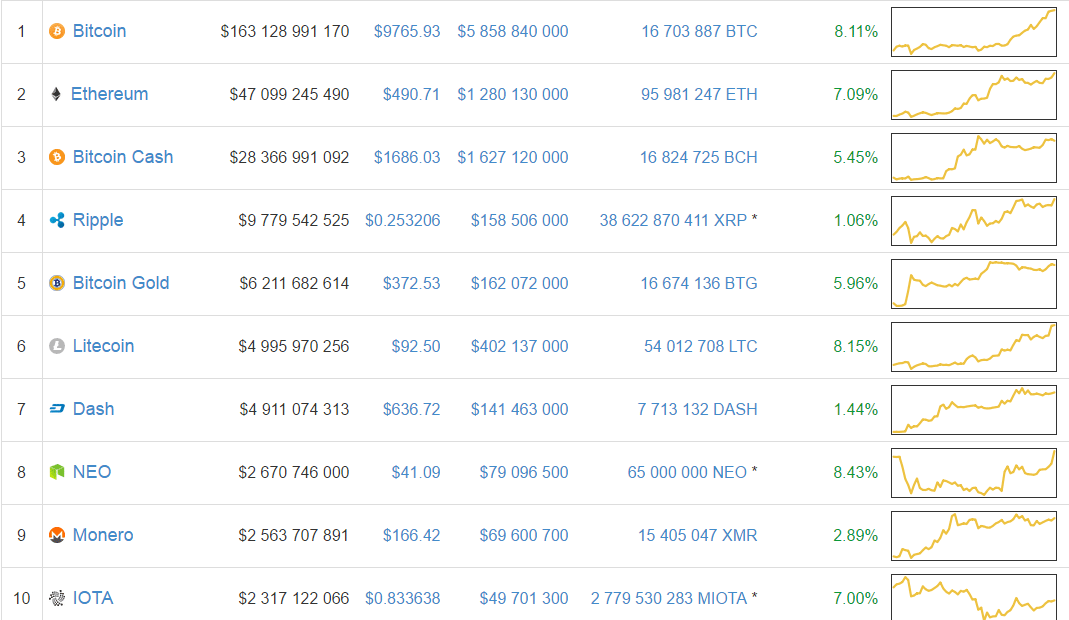Click Ethereum volume $1 280 130 000
Viewport: 1069px width, 620px height.
[x=513, y=94]
